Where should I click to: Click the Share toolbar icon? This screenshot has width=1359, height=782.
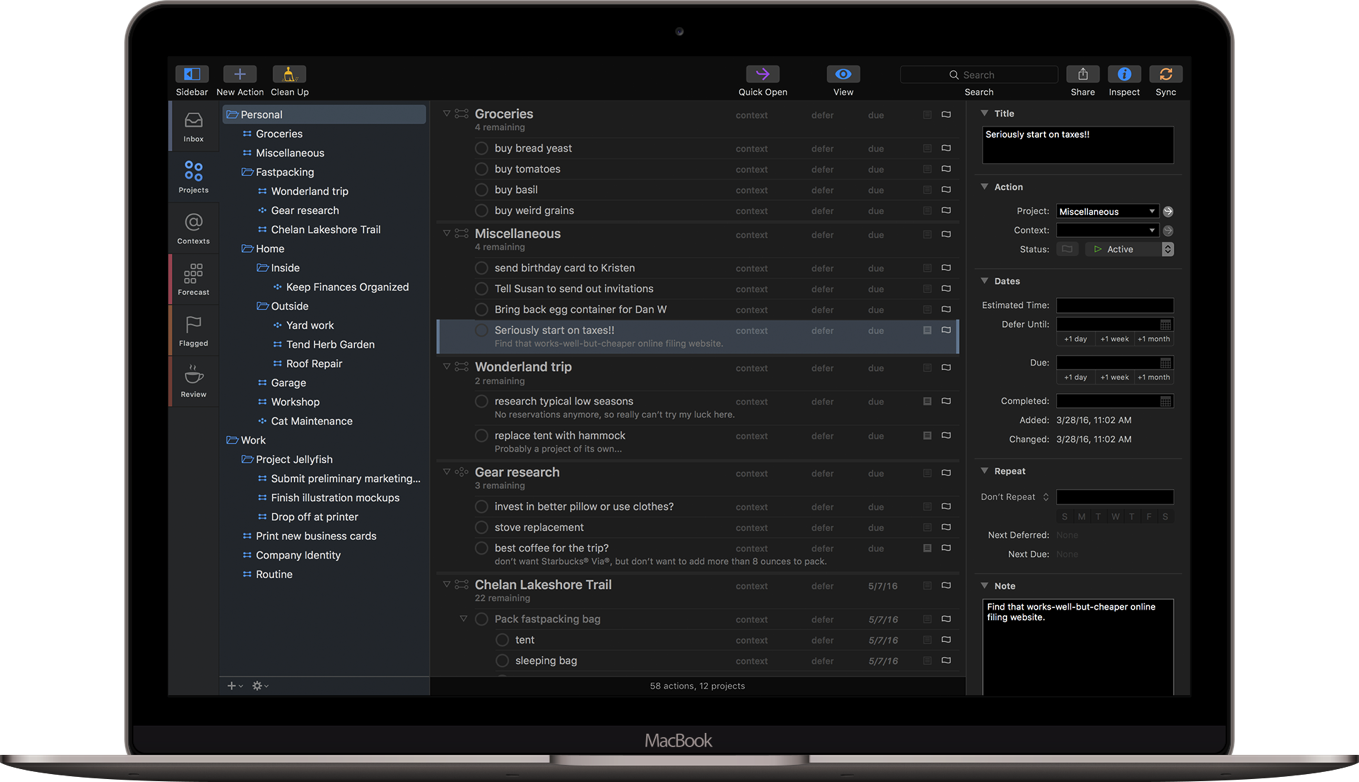[x=1083, y=74]
